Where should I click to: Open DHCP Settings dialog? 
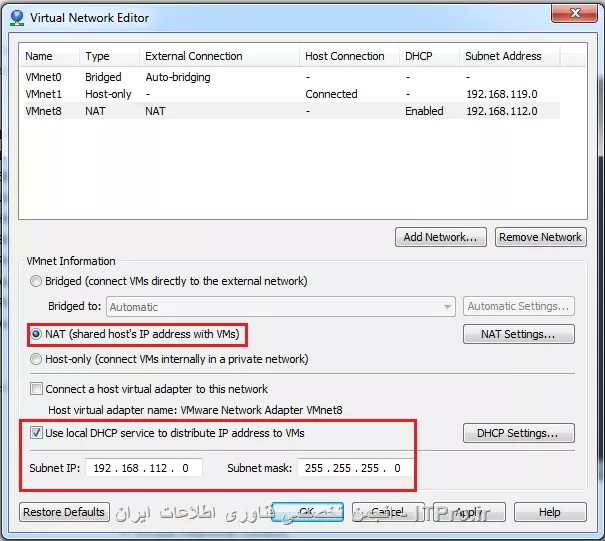click(519, 433)
